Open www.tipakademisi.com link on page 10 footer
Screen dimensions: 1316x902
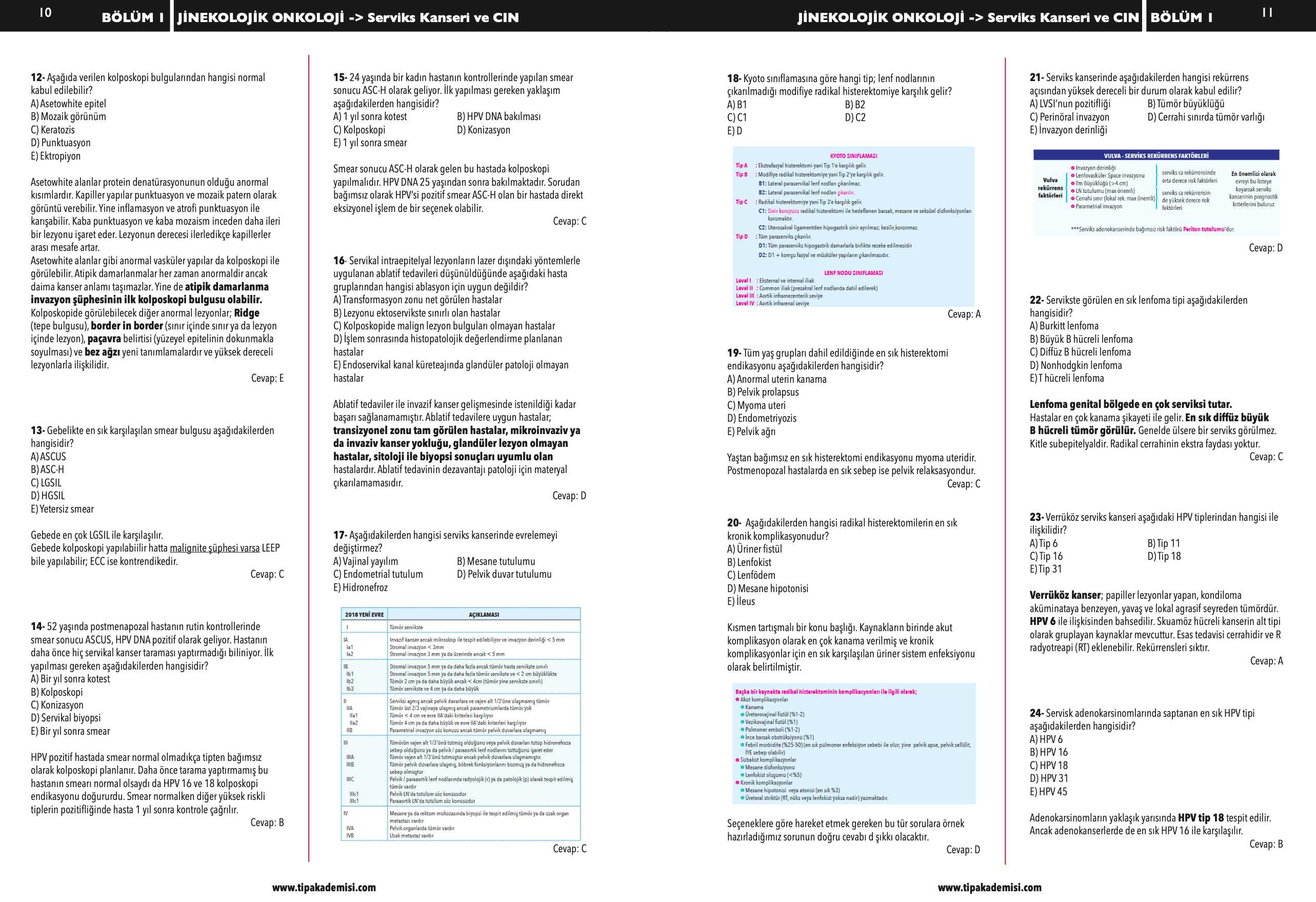pyautogui.click(x=324, y=887)
